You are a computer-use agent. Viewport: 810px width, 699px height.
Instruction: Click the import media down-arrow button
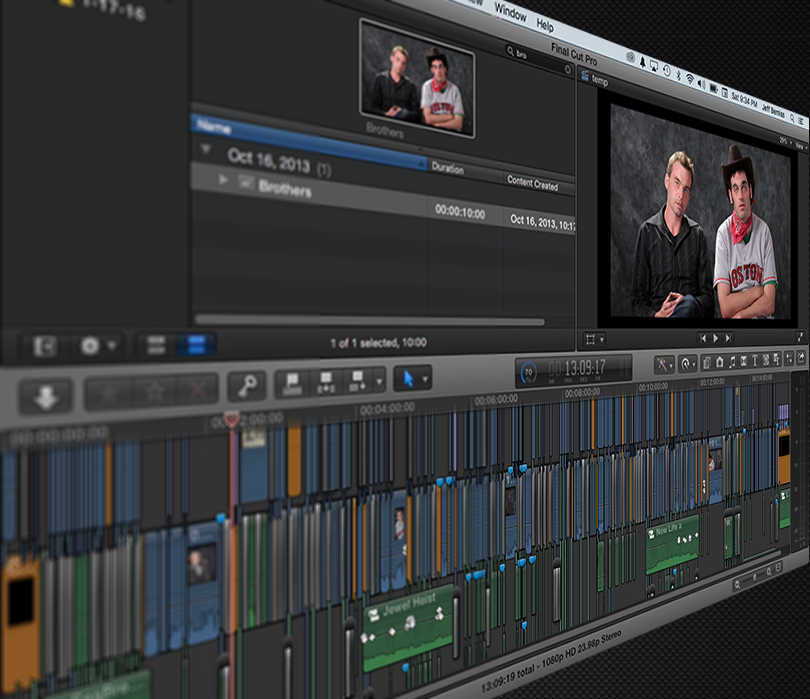coord(45,395)
